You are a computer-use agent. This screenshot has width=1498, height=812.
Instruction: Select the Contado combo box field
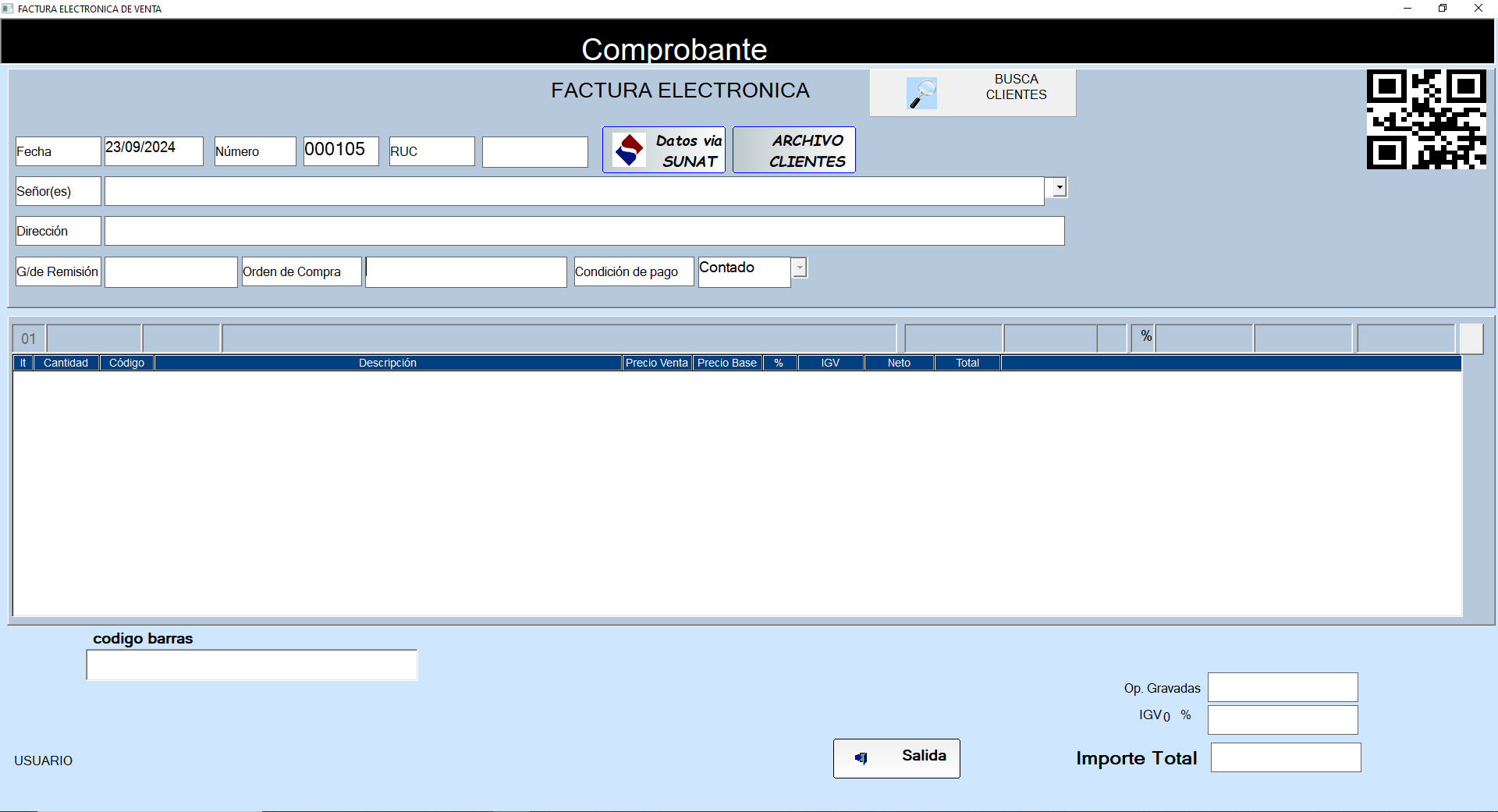point(744,271)
